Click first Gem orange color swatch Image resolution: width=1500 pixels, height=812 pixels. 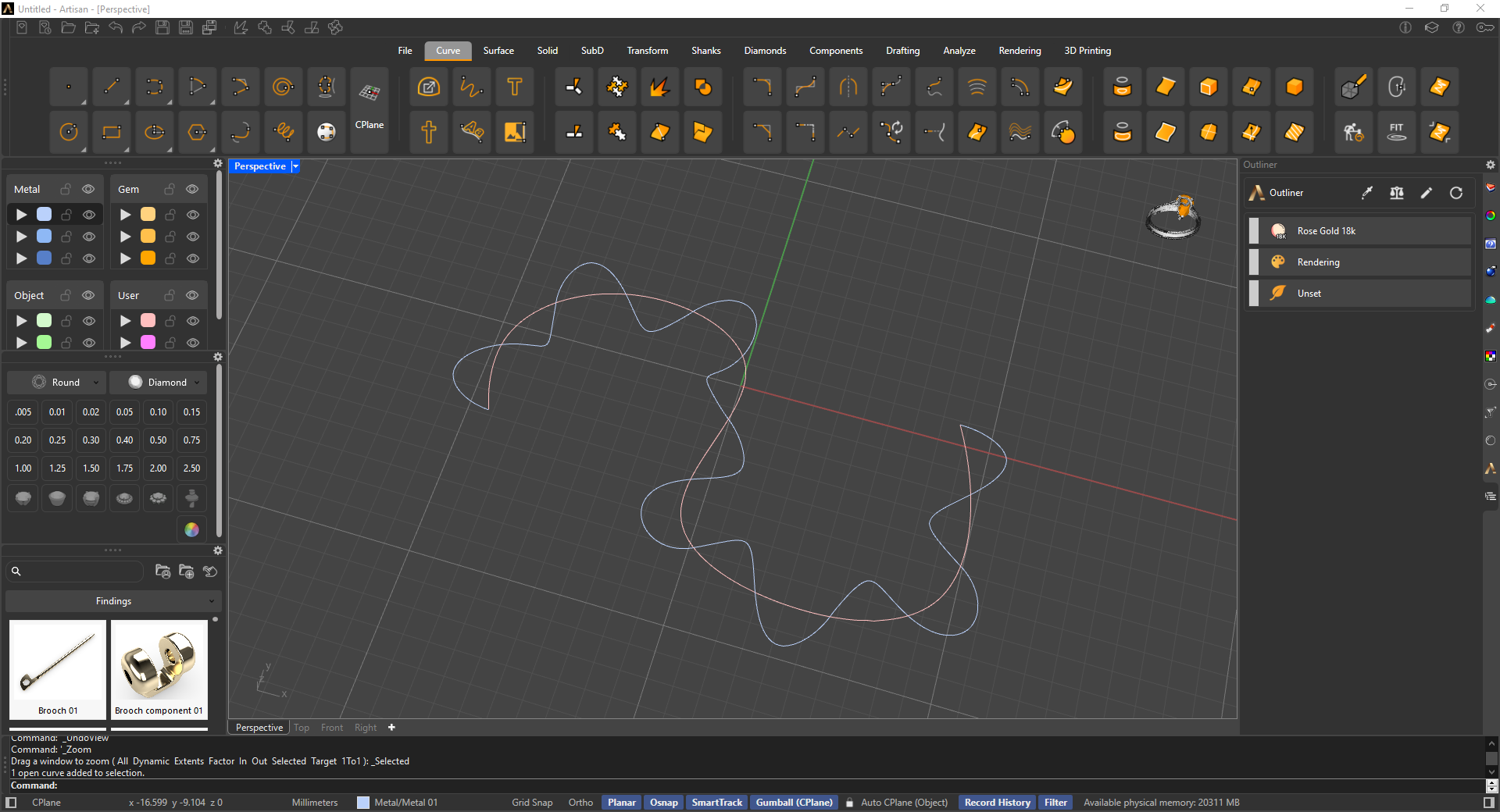tap(148, 215)
